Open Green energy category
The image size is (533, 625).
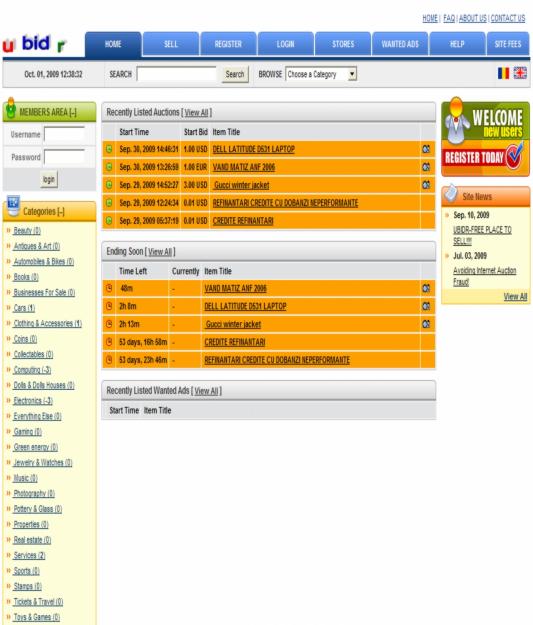35,447
